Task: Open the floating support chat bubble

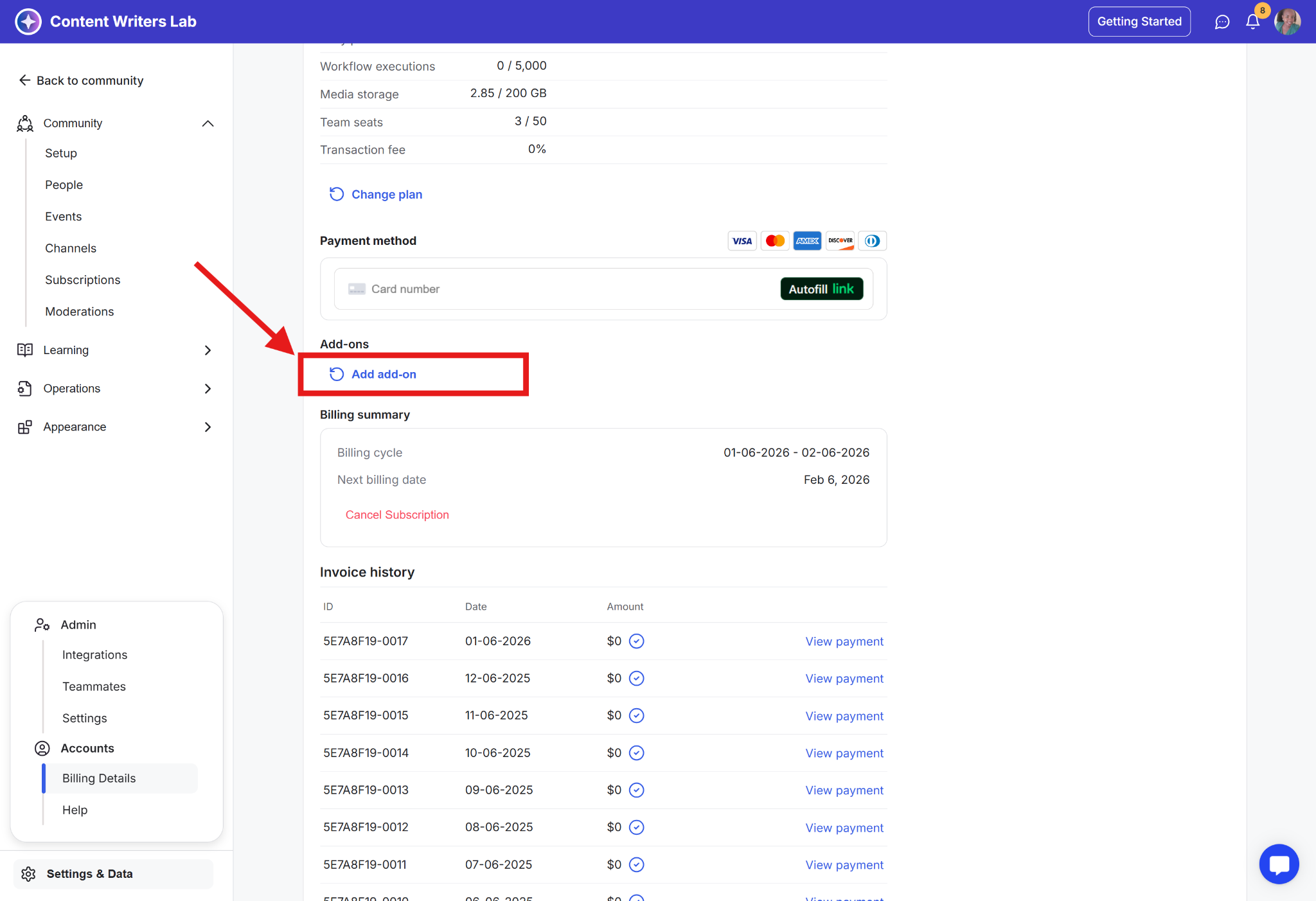Action: point(1279,864)
